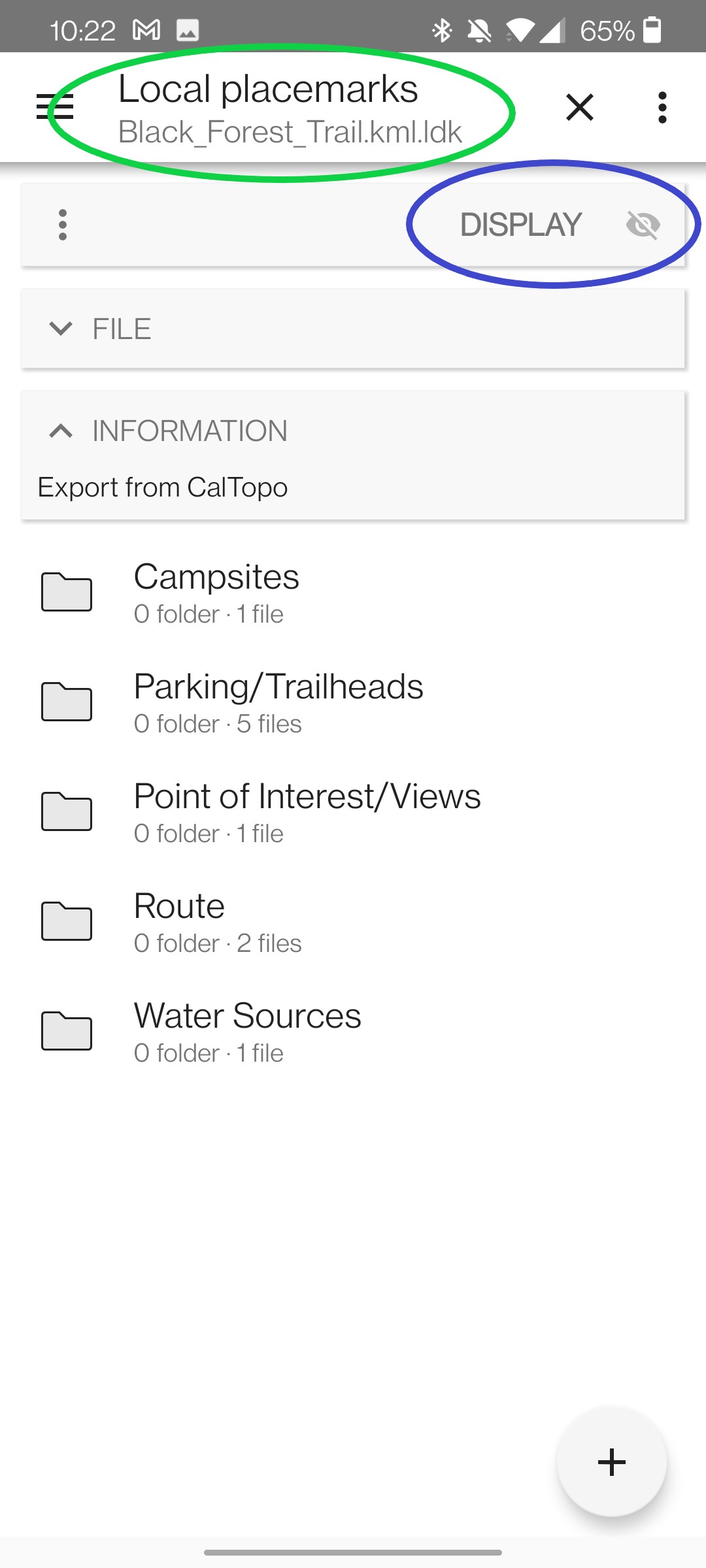Tap the image notification icon in status bar

[188, 30]
